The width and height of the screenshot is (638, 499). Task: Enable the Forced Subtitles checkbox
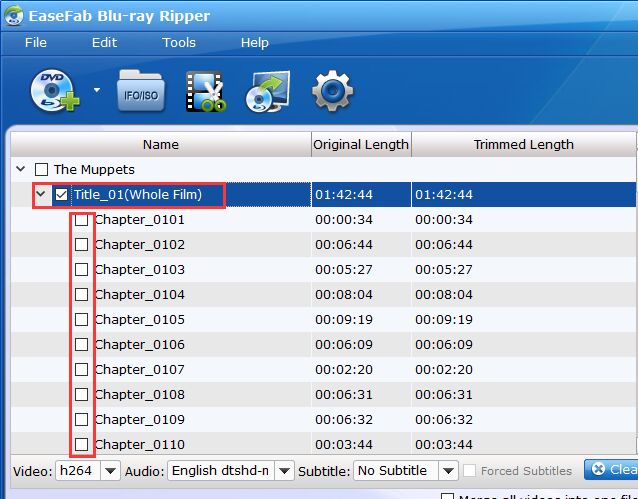(470, 471)
